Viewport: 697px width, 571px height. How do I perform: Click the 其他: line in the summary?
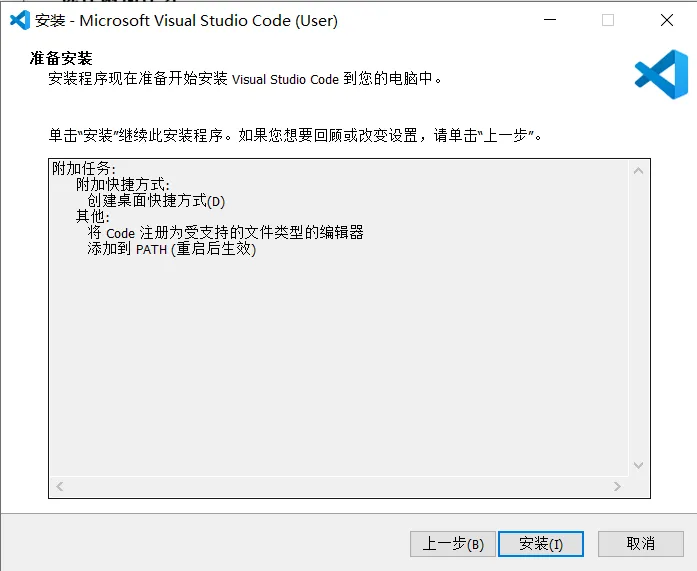pyautogui.click(x=92, y=216)
